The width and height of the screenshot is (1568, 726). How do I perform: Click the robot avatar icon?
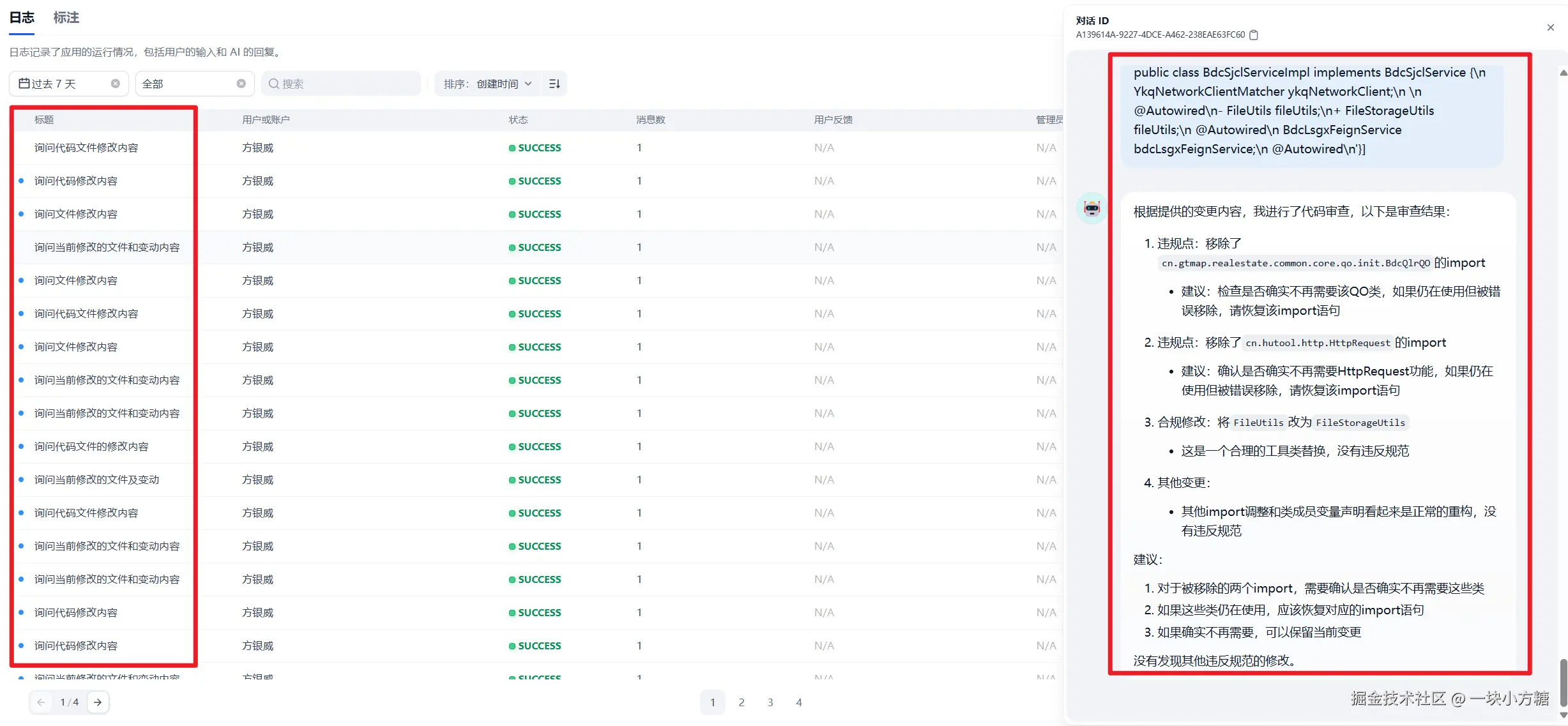coord(1092,208)
